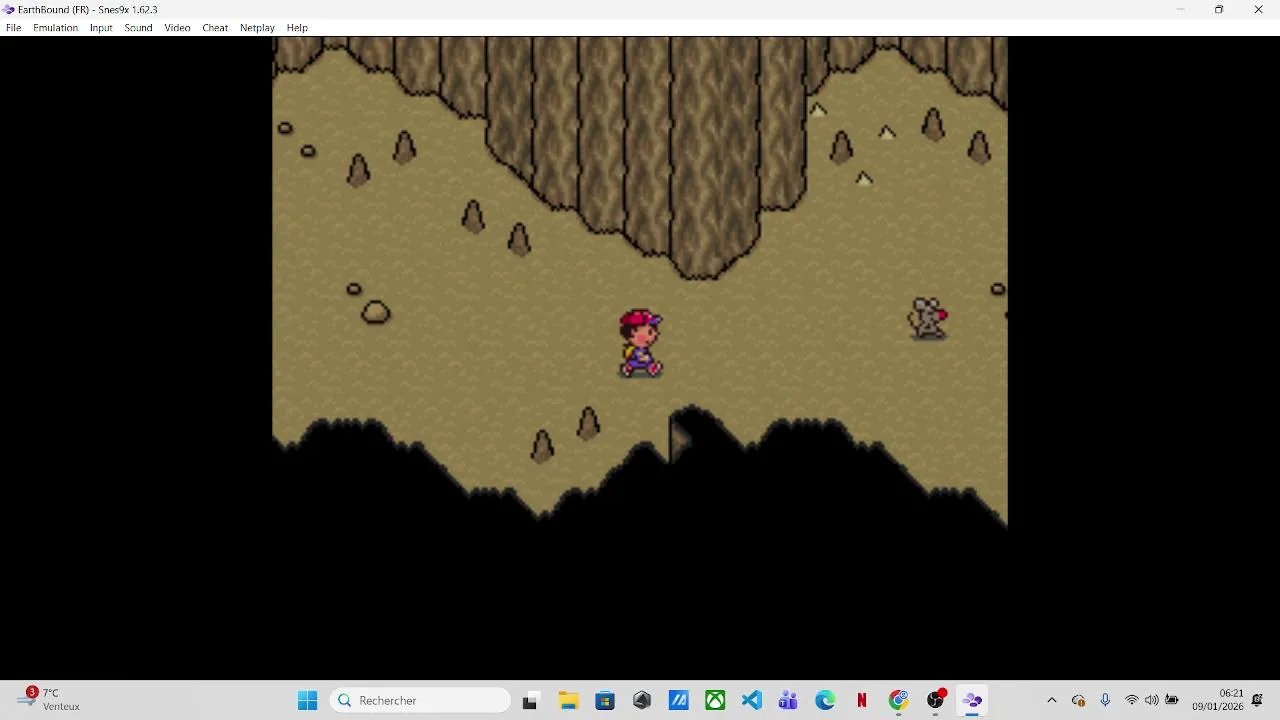
Task: Restore down the Snes9x window
Action: [1219, 9]
